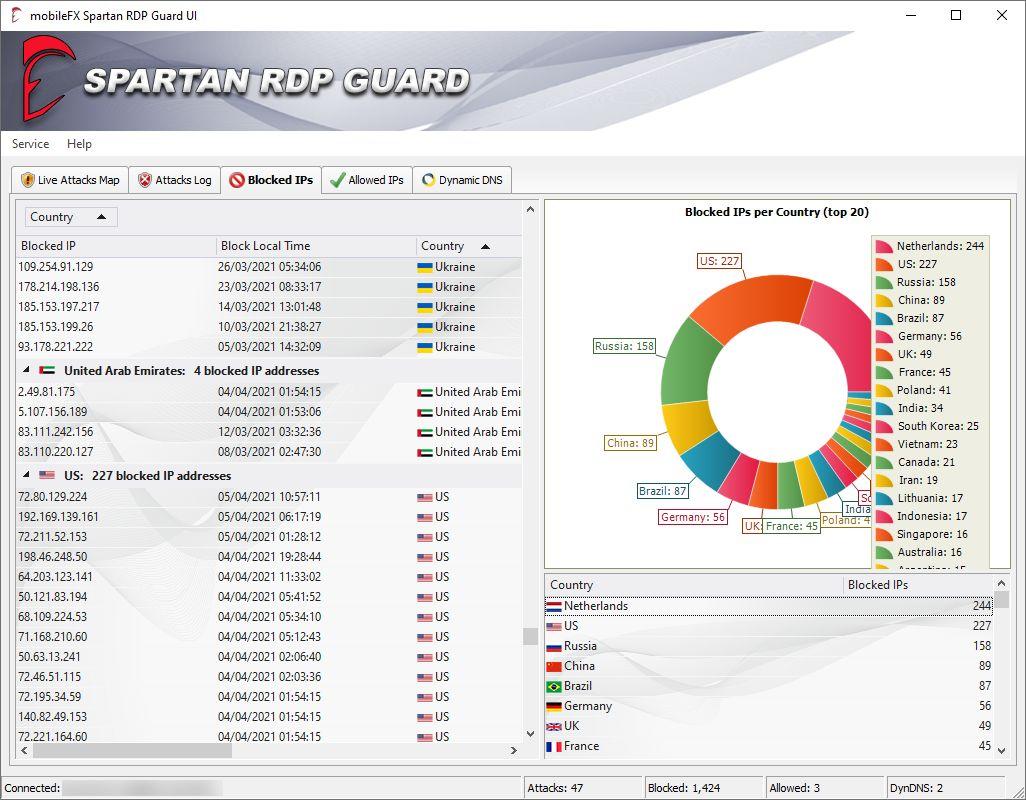Click horizontal scrollbar right arrow
Image resolution: width=1026 pixels, height=800 pixels.
[514, 751]
